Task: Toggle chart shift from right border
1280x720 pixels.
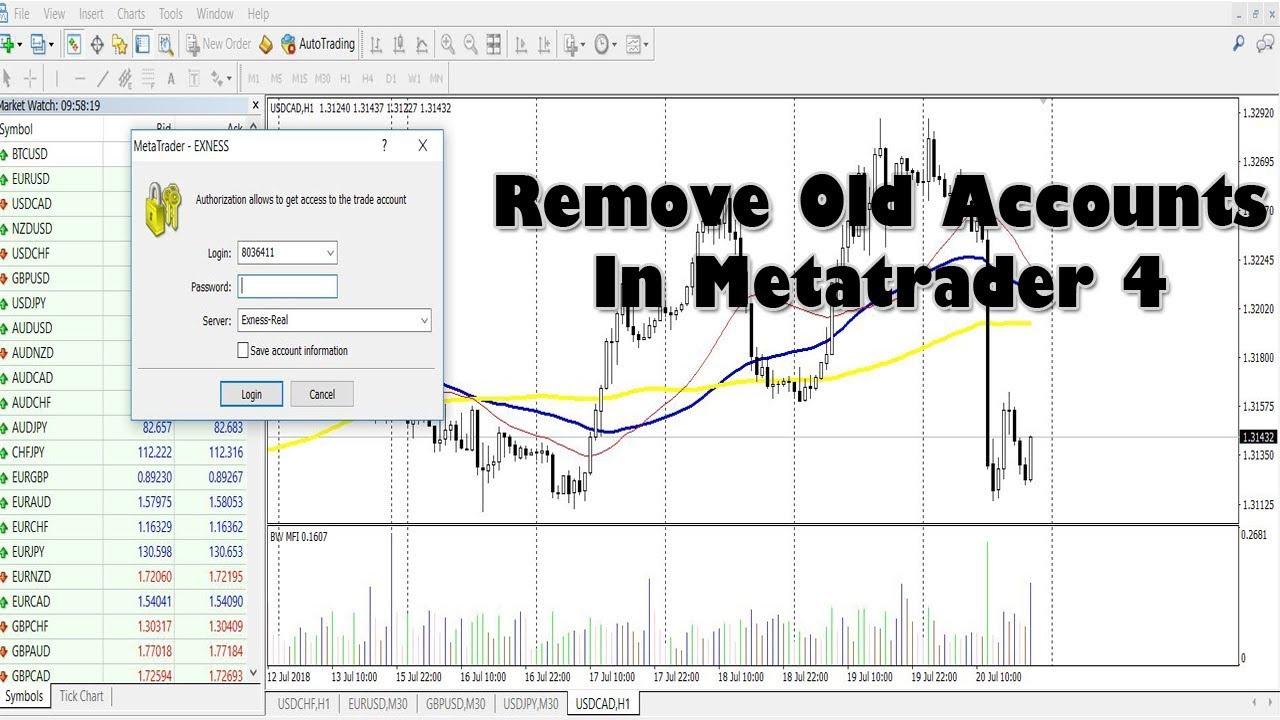Action: (x=544, y=44)
